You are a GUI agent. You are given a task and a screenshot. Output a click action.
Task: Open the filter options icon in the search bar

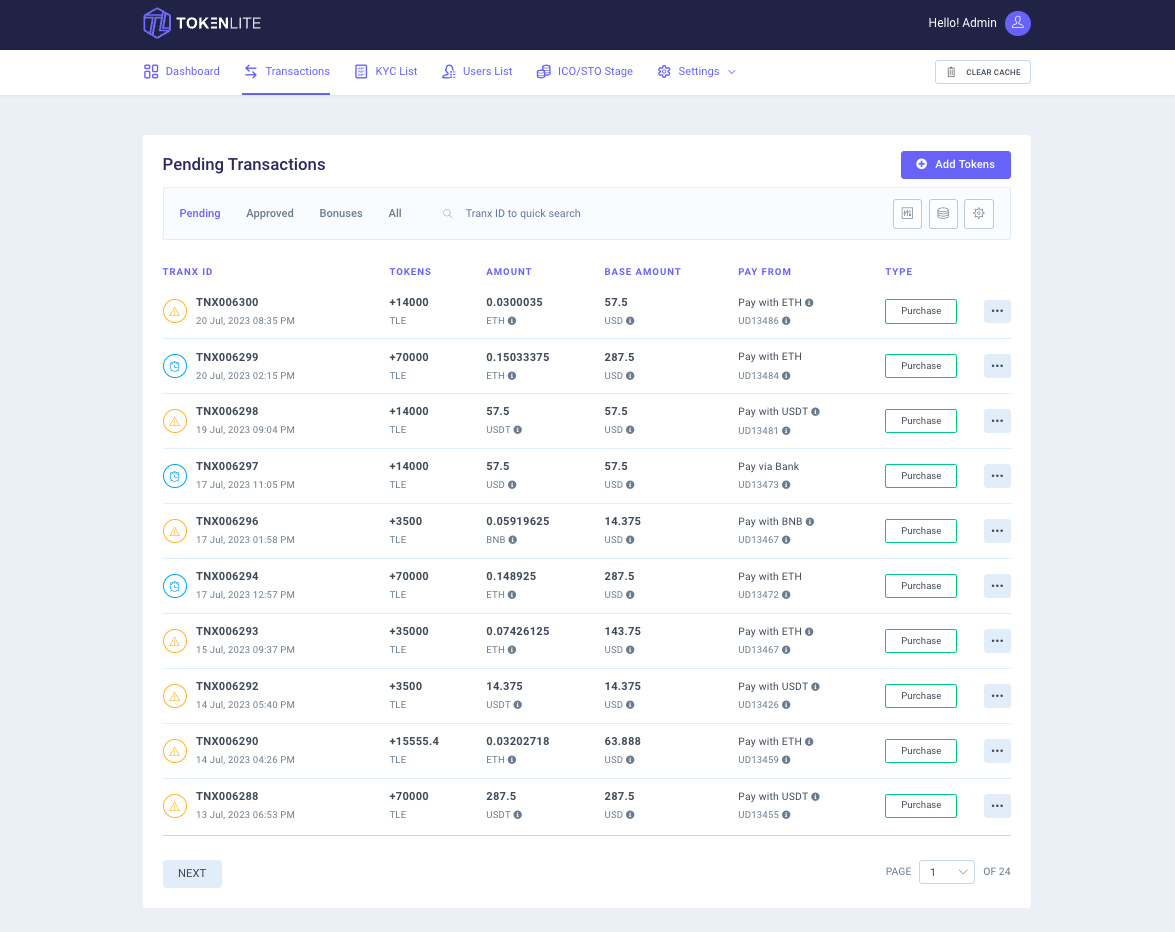tap(907, 214)
